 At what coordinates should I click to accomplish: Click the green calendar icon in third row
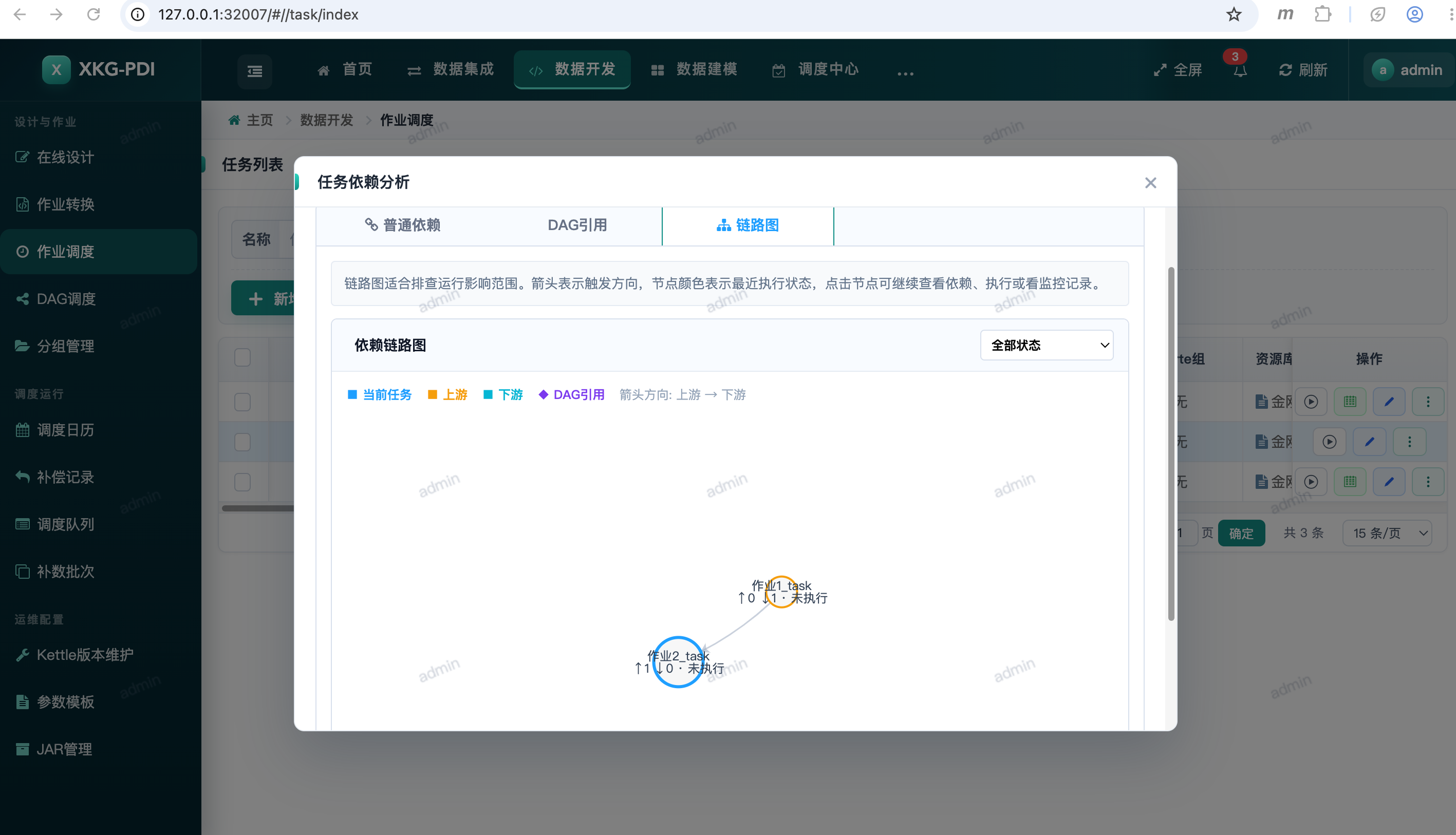(1350, 482)
